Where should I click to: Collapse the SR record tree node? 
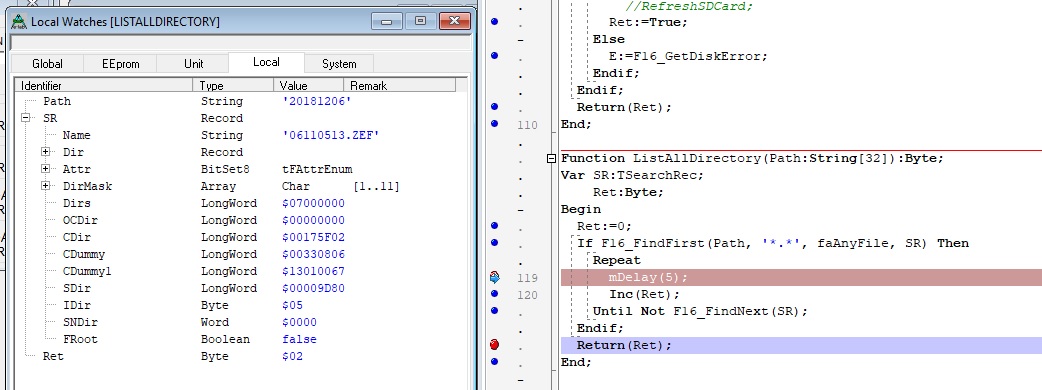pyautogui.click(x=26, y=118)
